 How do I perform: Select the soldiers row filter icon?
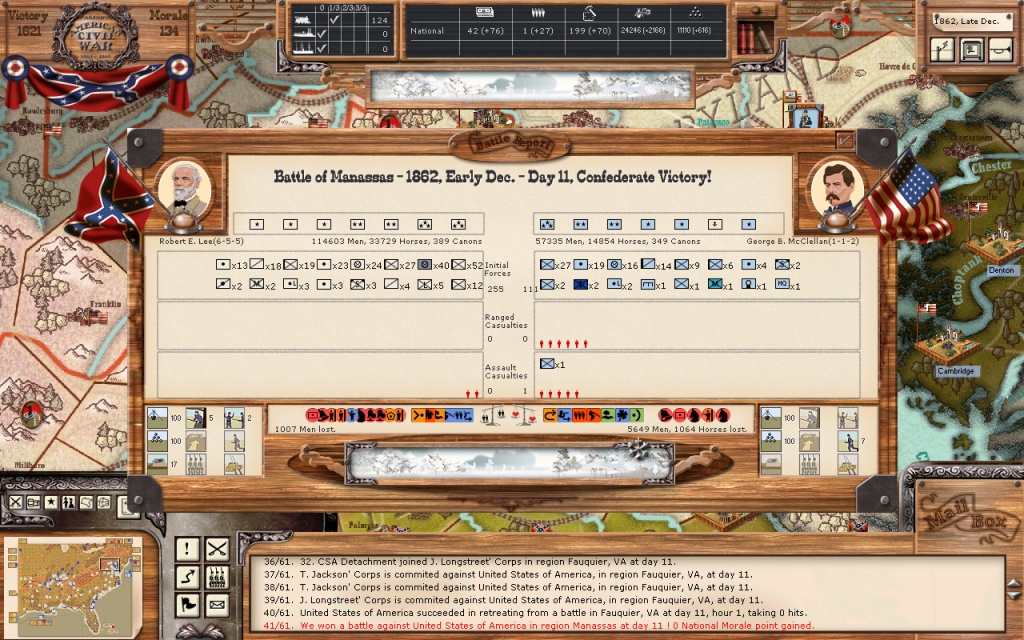(217, 577)
